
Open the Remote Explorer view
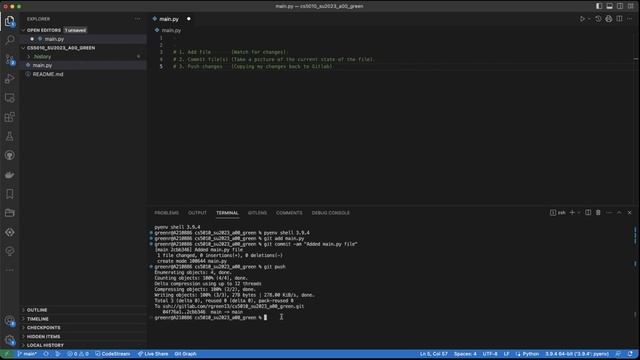click(x=9, y=98)
